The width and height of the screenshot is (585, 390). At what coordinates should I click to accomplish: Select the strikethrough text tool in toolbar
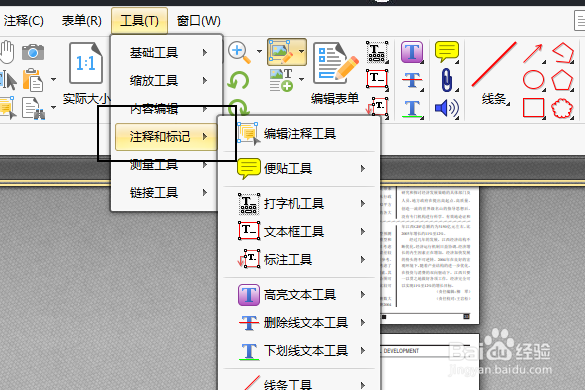[412, 80]
